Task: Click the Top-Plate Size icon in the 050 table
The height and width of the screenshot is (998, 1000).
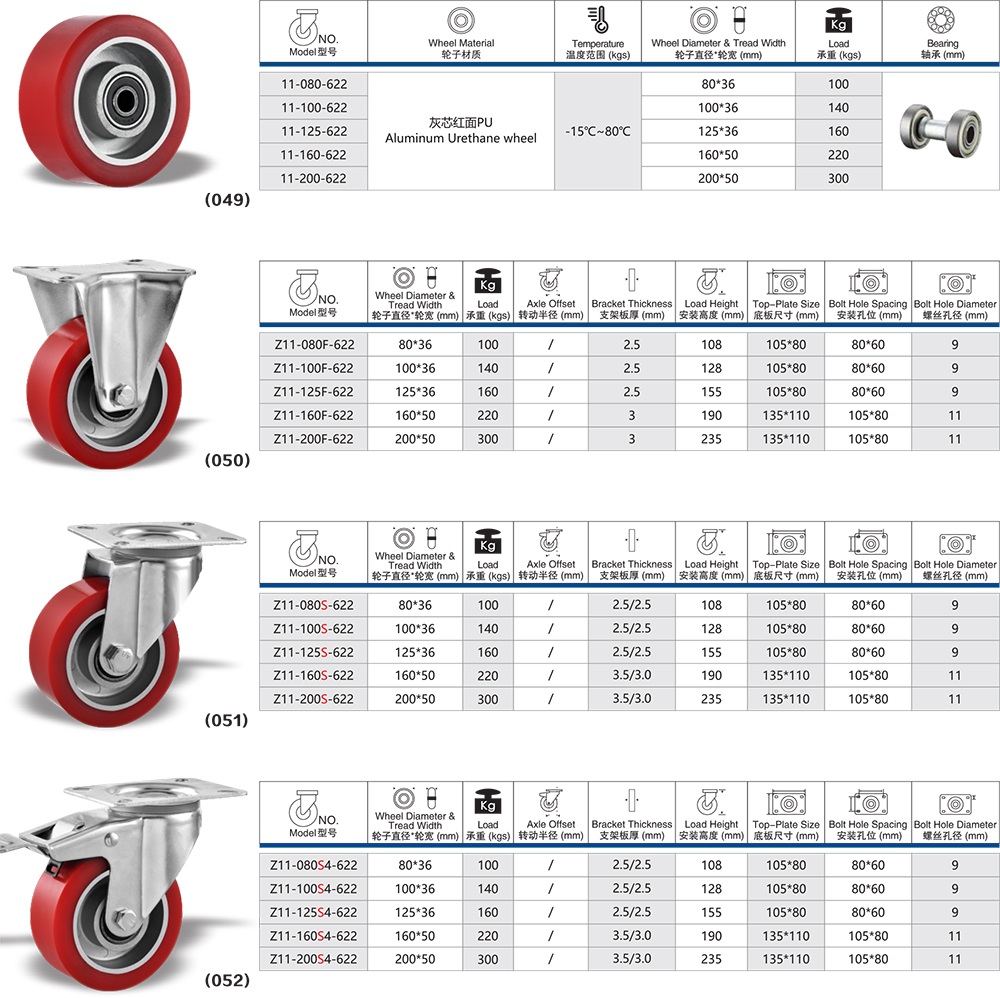Action: (786, 281)
